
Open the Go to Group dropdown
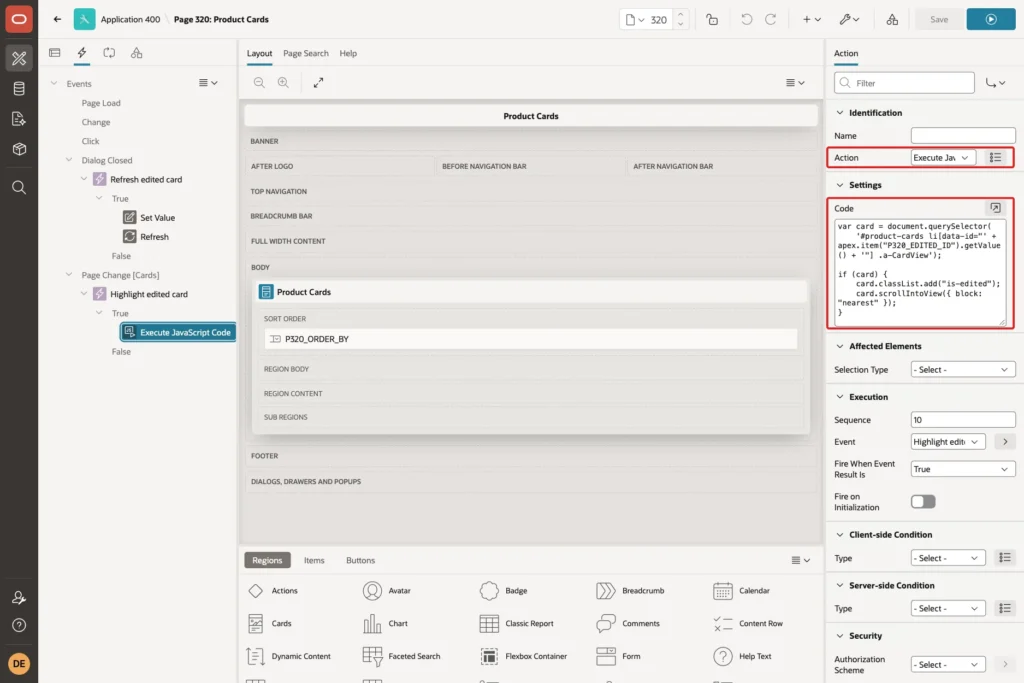(995, 83)
